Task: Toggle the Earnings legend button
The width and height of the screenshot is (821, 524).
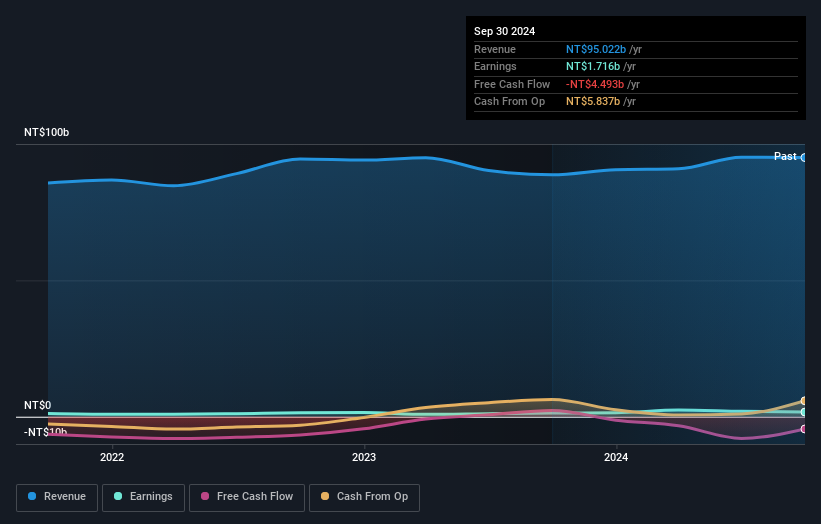Action: 143,497
